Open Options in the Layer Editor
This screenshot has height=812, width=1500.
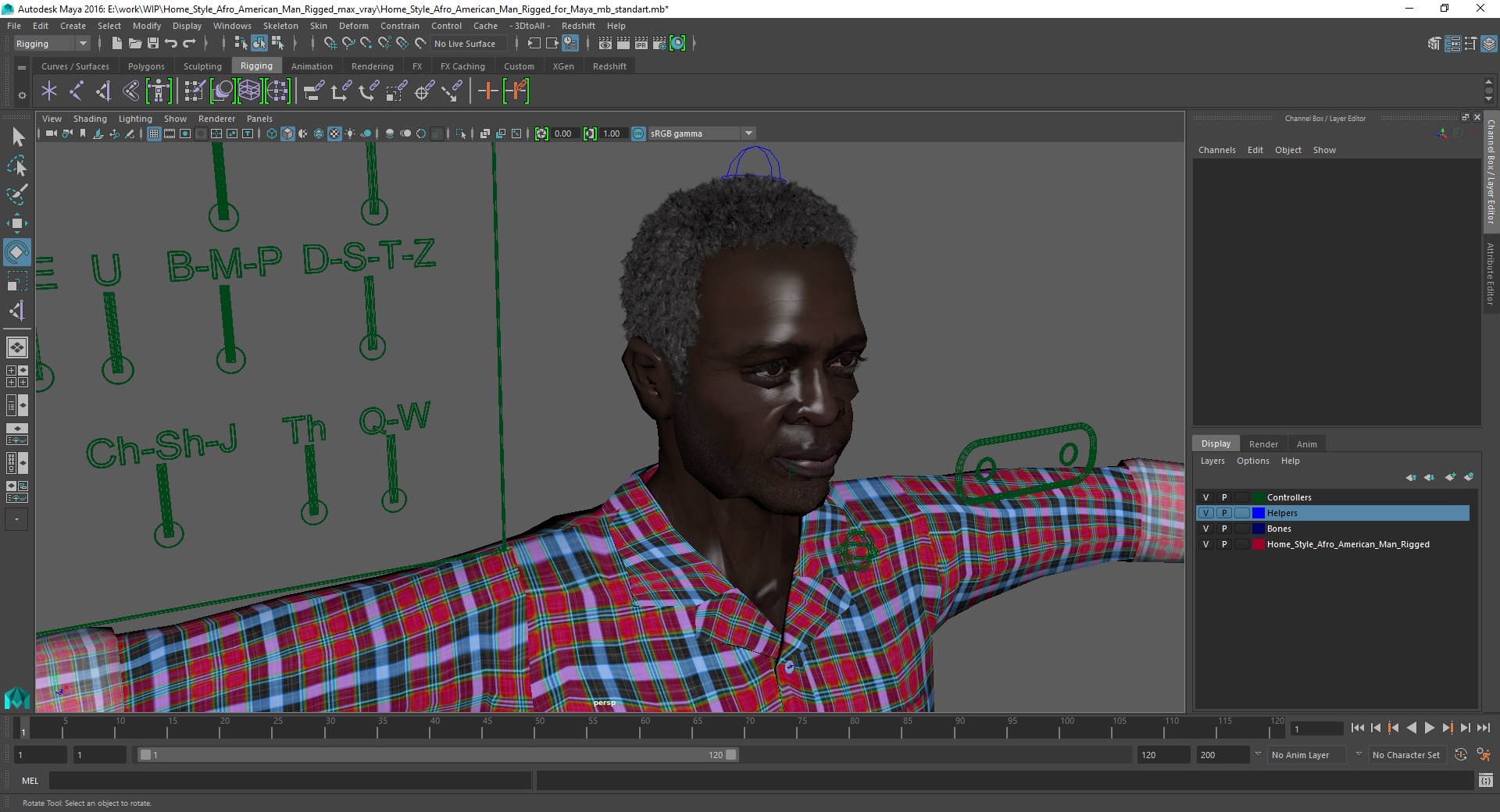click(x=1252, y=461)
